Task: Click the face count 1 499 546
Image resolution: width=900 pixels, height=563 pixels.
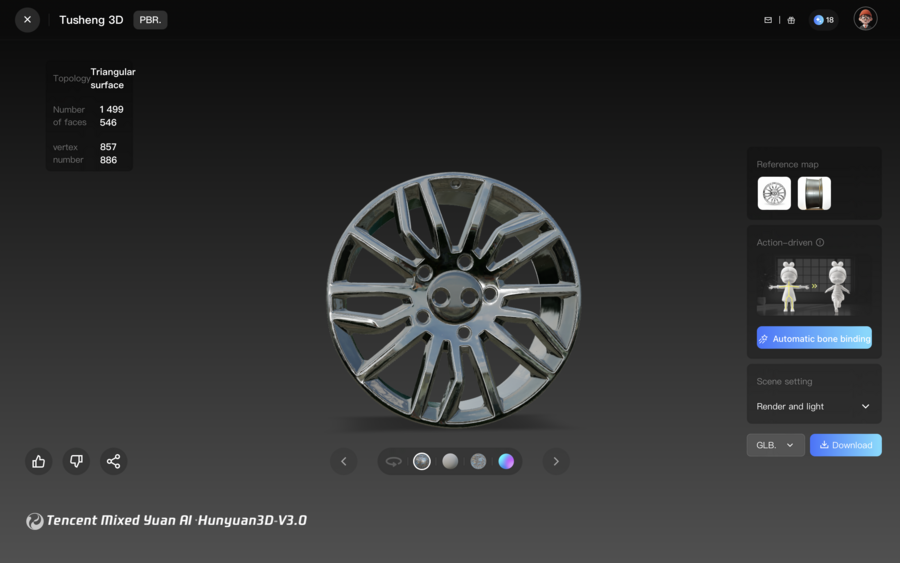Action: point(111,115)
